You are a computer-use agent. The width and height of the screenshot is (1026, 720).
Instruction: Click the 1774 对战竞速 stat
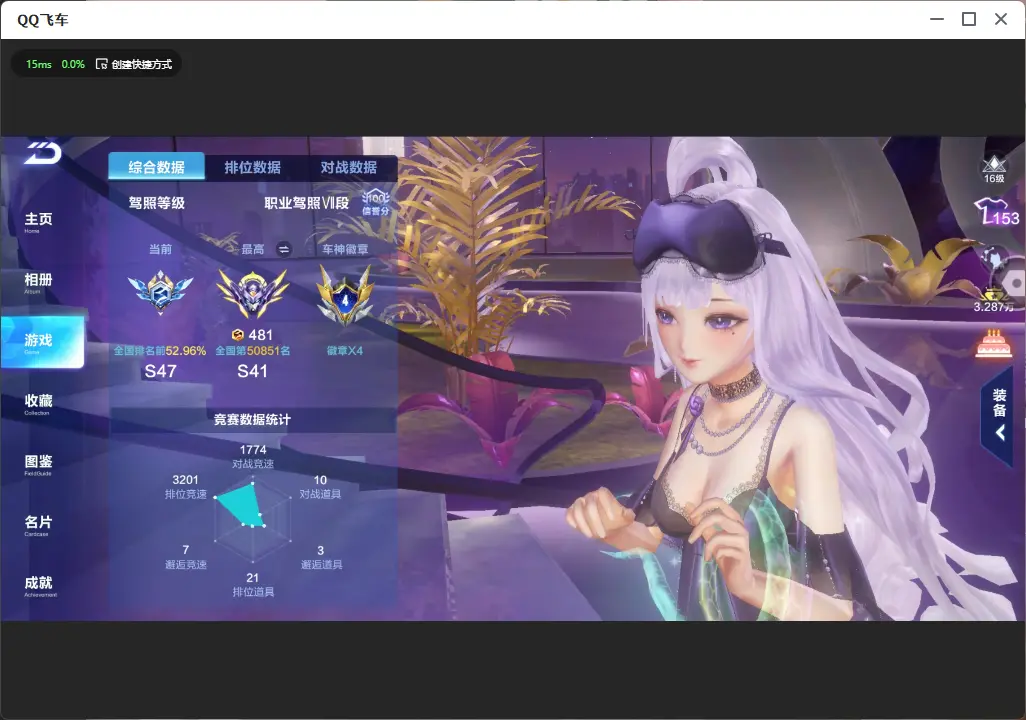[x=253, y=456]
